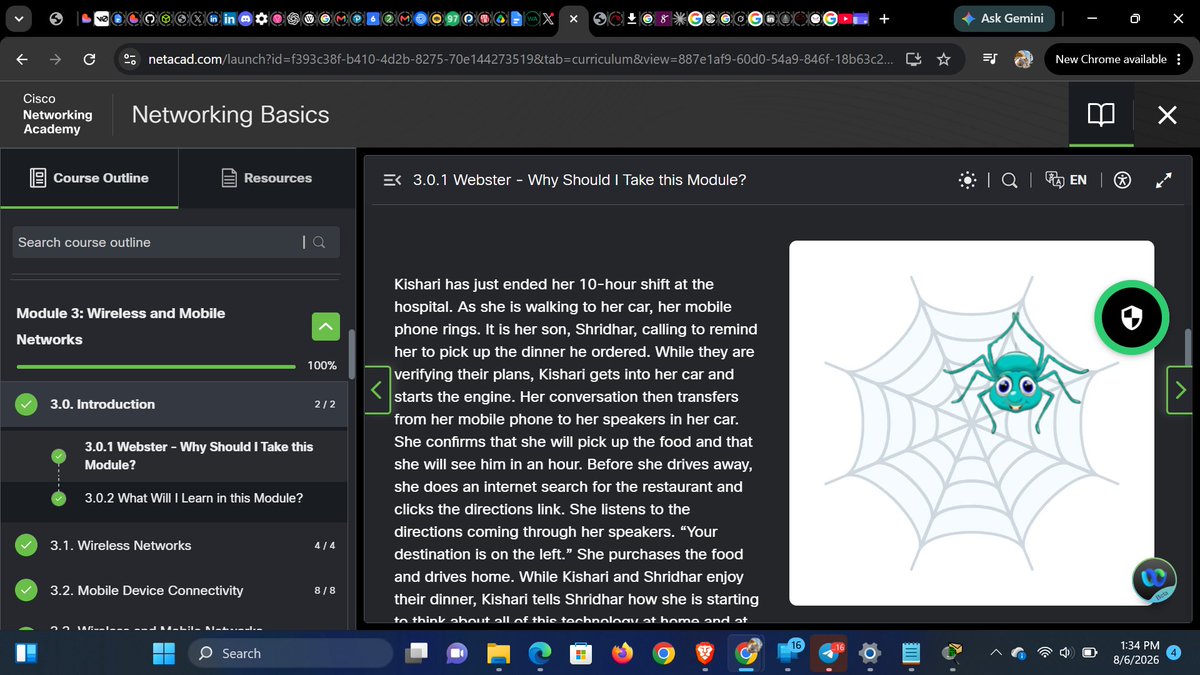Launch Firefox from the taskbar
This screenshot has height=675, width=1200.
[622, 653]
